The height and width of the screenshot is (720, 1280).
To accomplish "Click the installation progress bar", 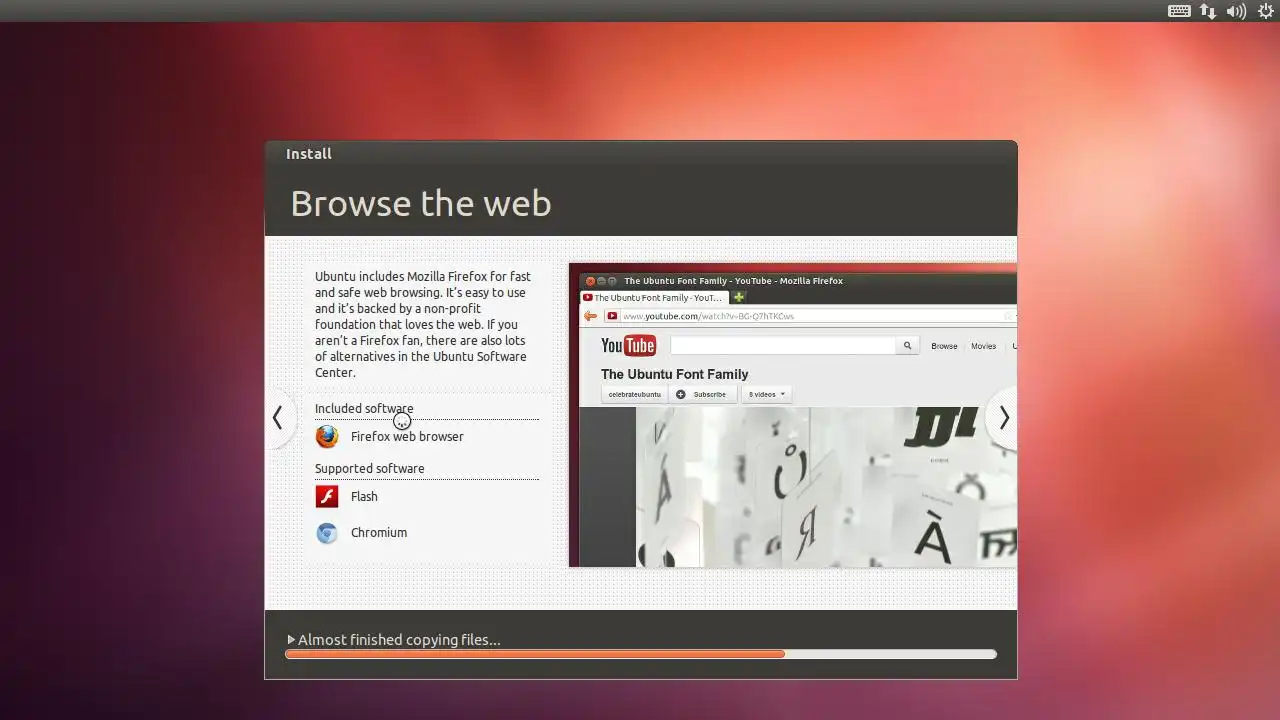I will (x=641, y=654).
